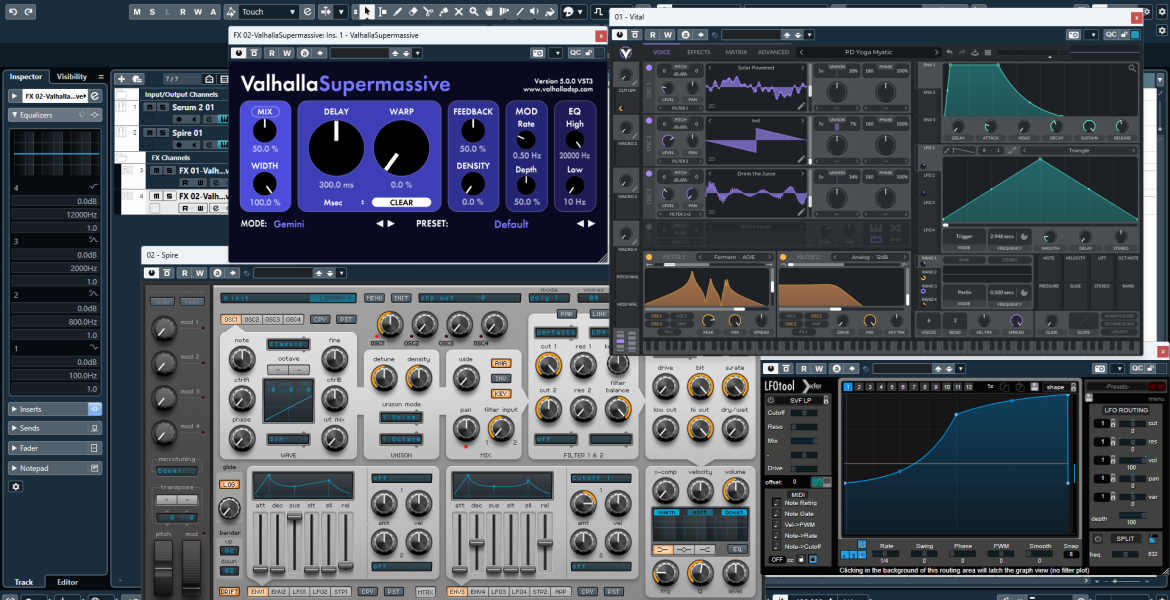Expand the Inserts section in Inspector
The width and height of the screenshot is (1170, 600).
coord(55,409)
